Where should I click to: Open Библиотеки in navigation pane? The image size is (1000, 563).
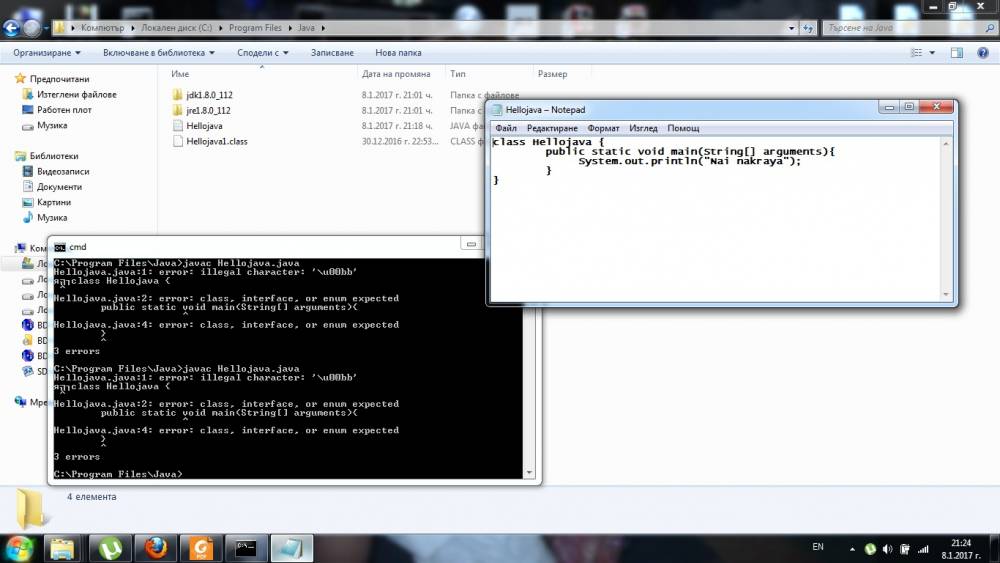pyautogui.click(x=54, y=156)
